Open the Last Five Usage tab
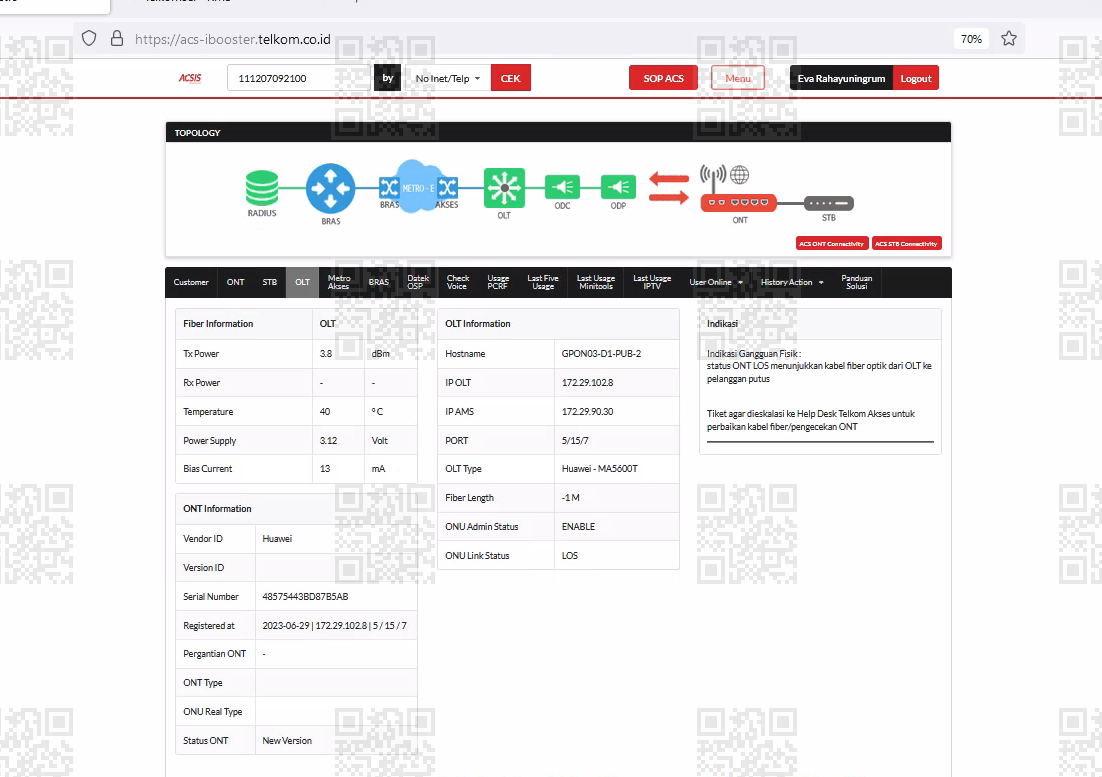This screenshot has height=777, width=1102. (543, 282)
